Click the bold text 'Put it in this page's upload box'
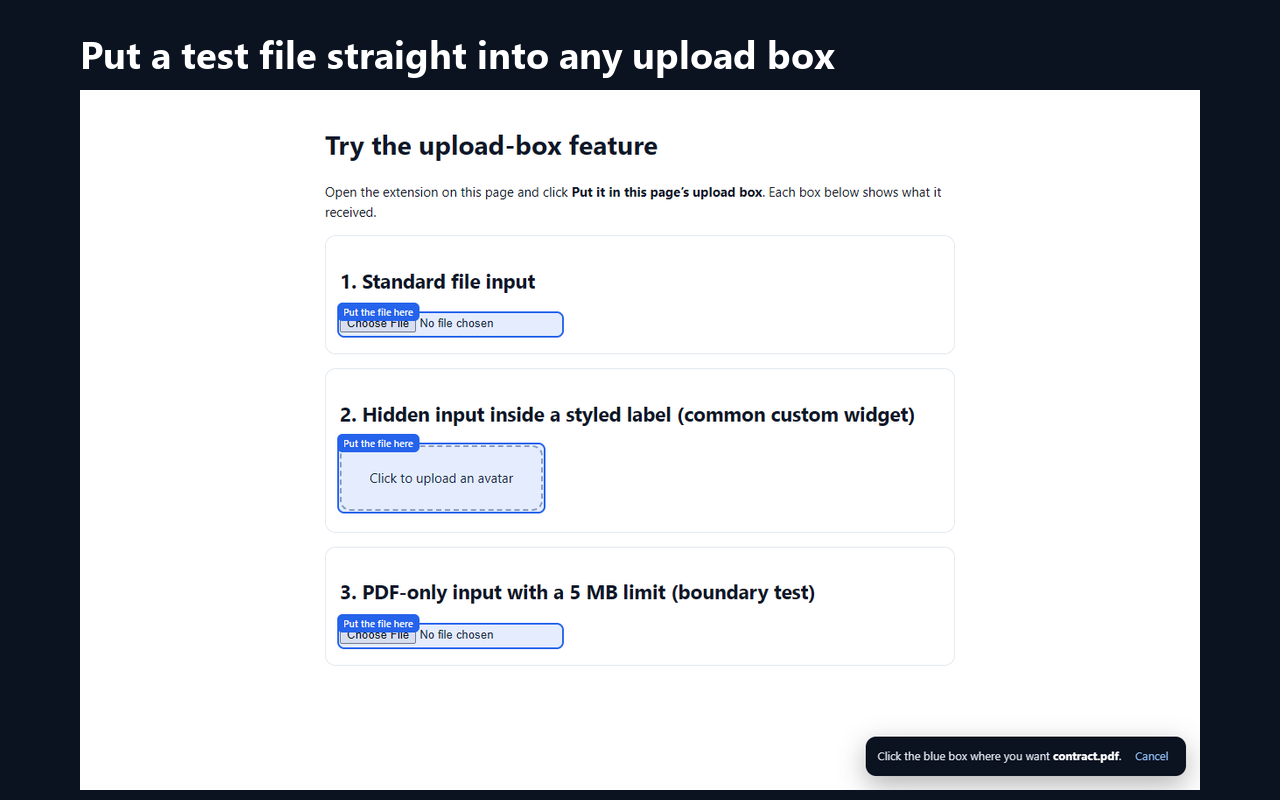The height and width of the screenshot is (800, 1280). [667, 192]
